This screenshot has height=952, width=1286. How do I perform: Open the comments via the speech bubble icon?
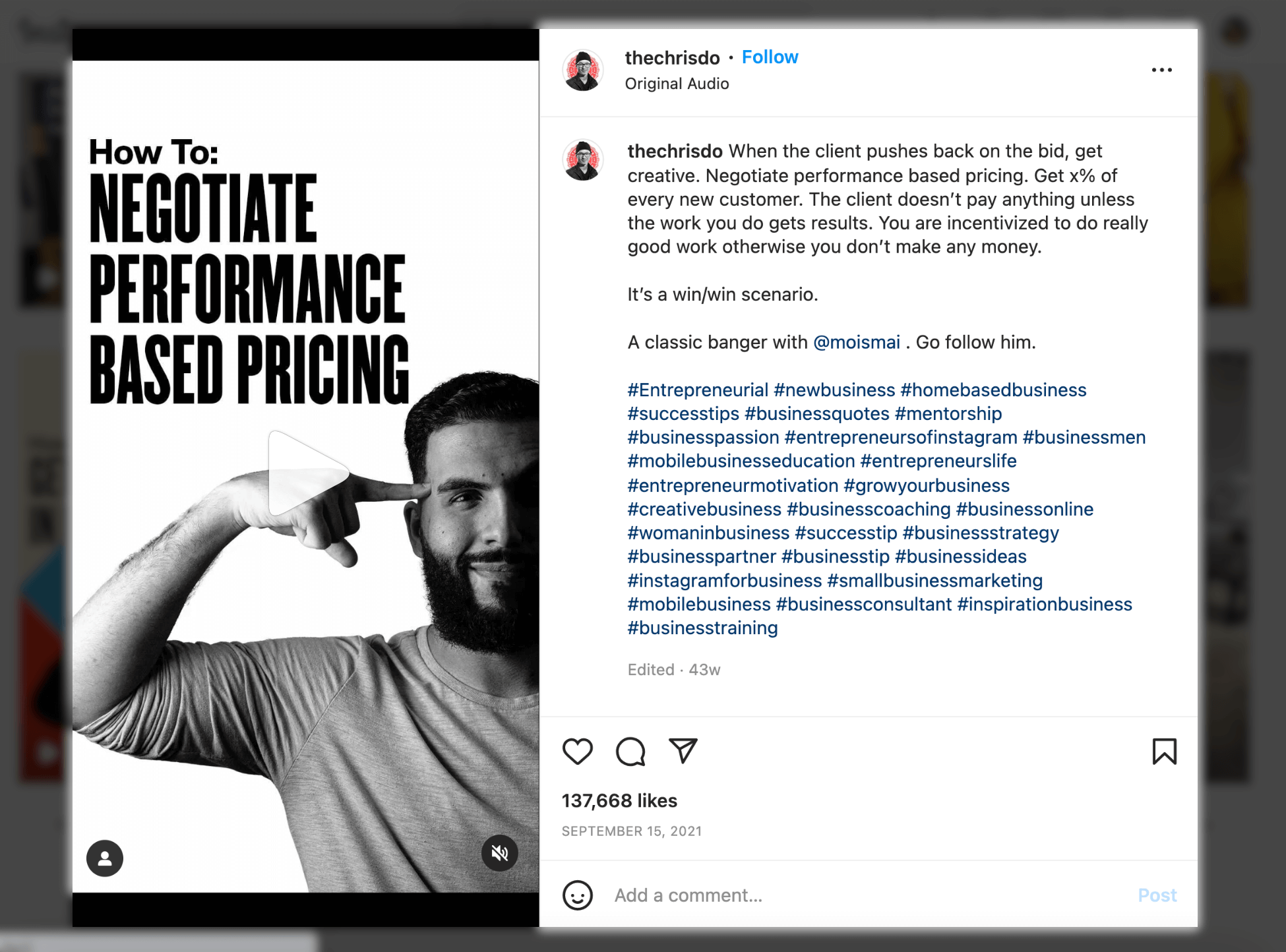click(630, 752)
